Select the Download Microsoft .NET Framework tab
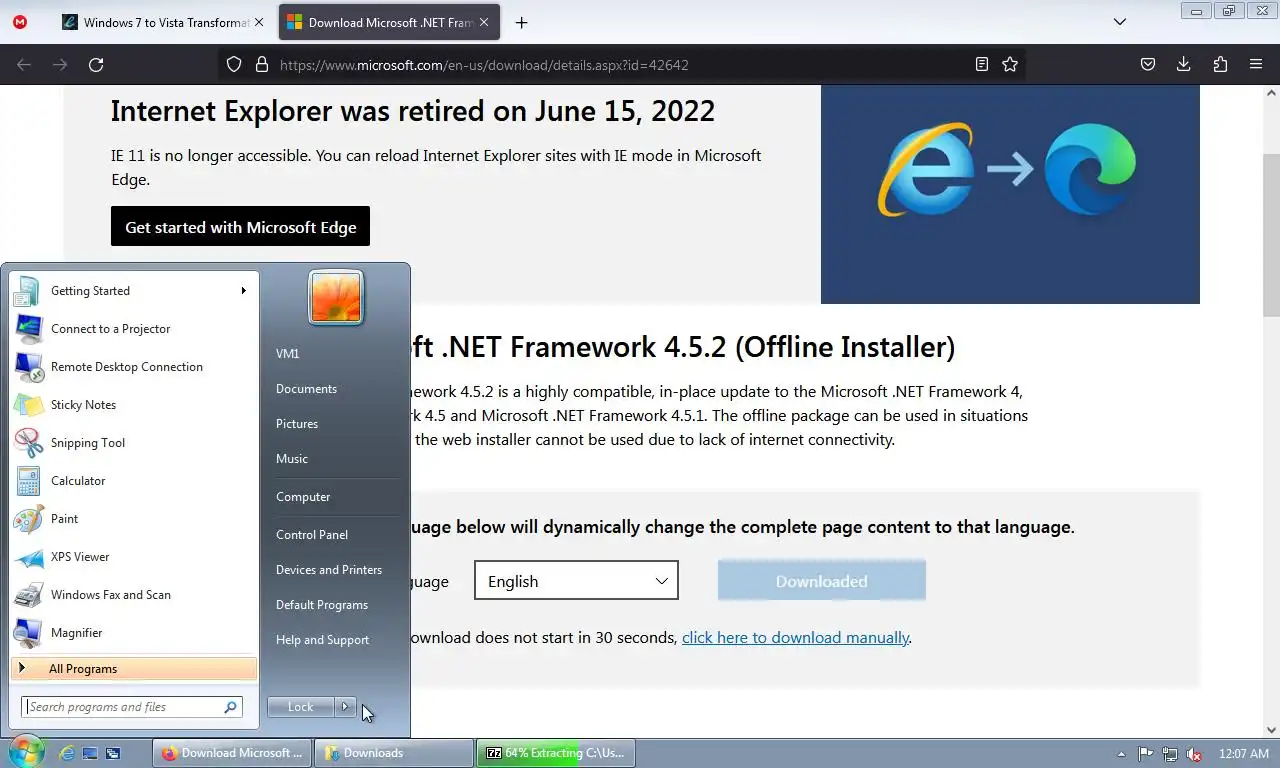 [x=391, y=22]
